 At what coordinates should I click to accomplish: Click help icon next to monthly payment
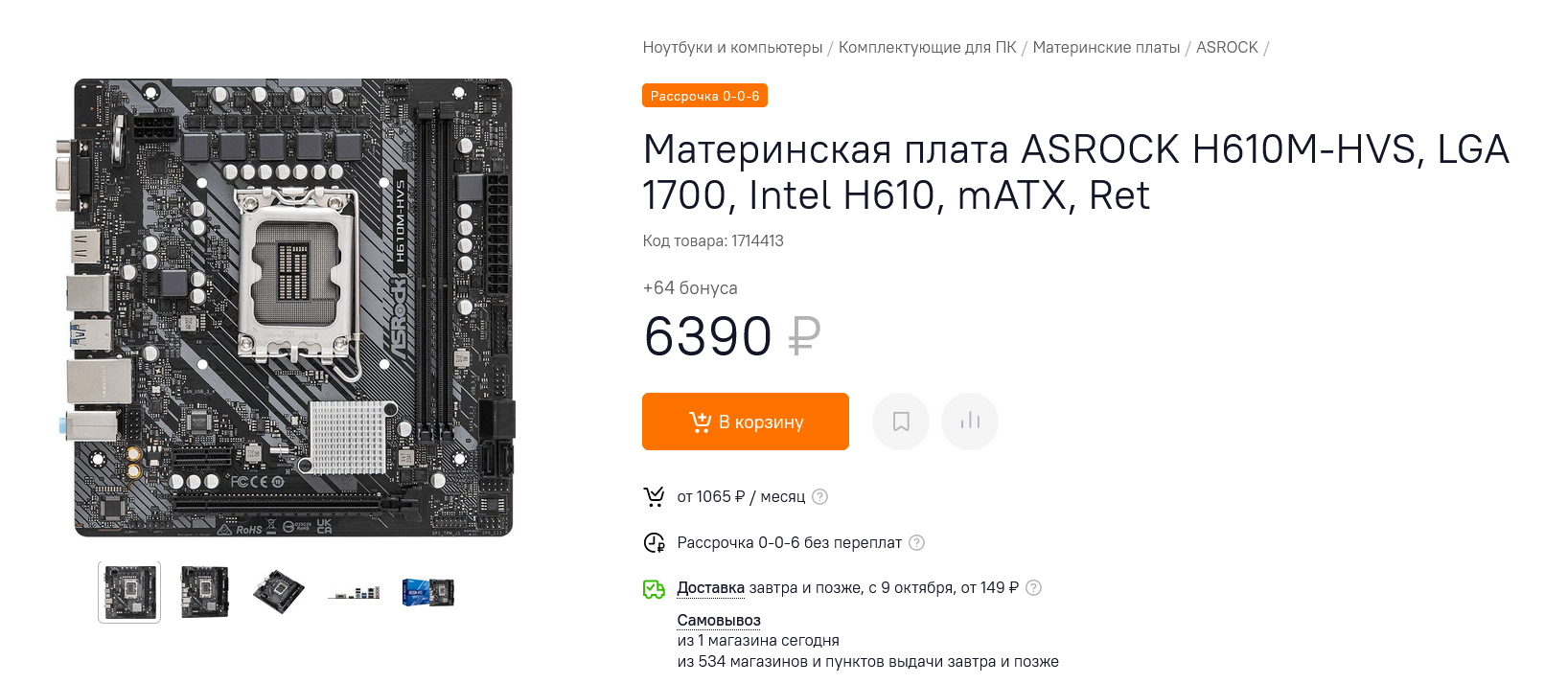pos(820,496)
